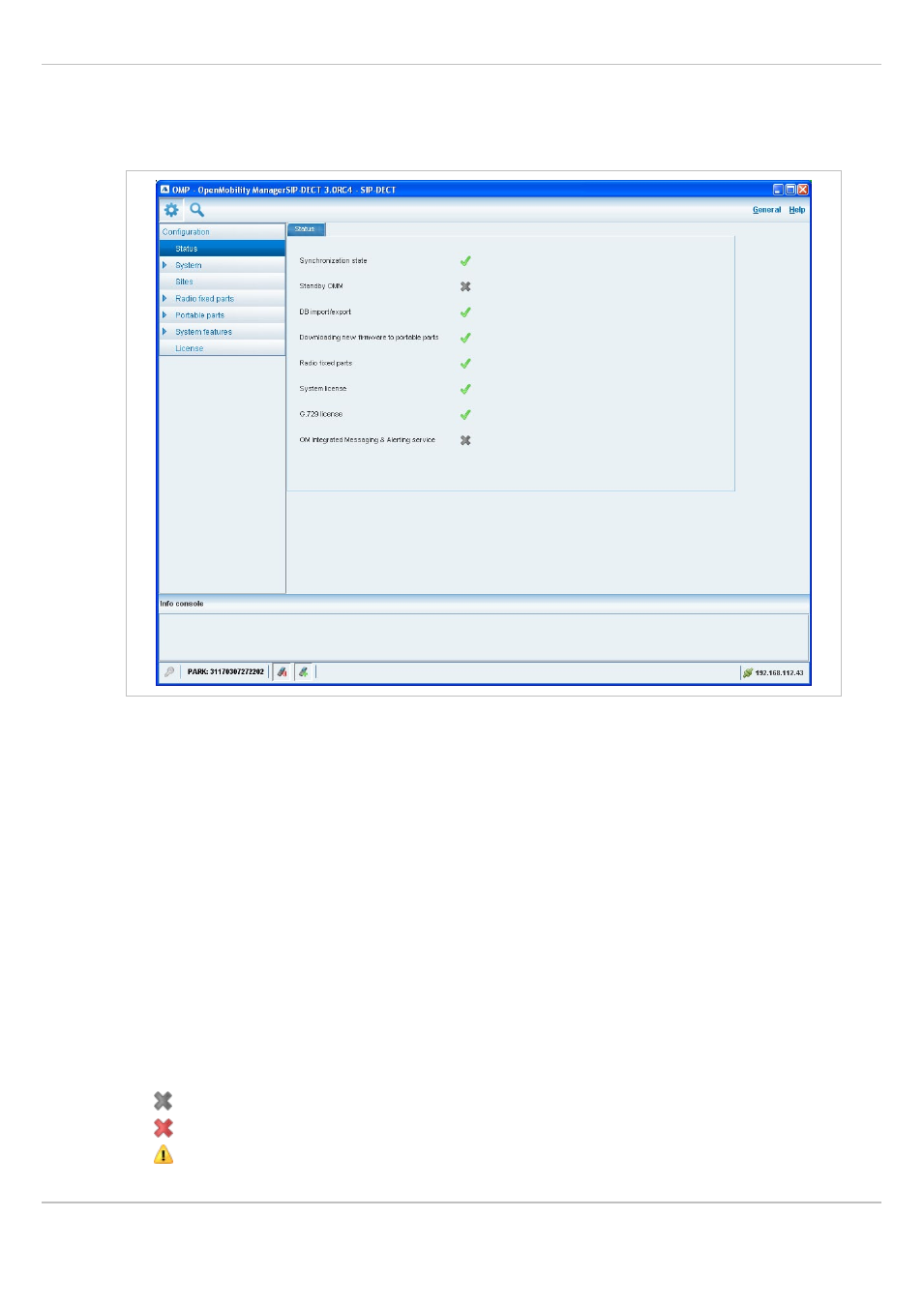Click Downloading new firmware to portable parts label
This screenshot has width=924, height=1306.
(369, 338)
